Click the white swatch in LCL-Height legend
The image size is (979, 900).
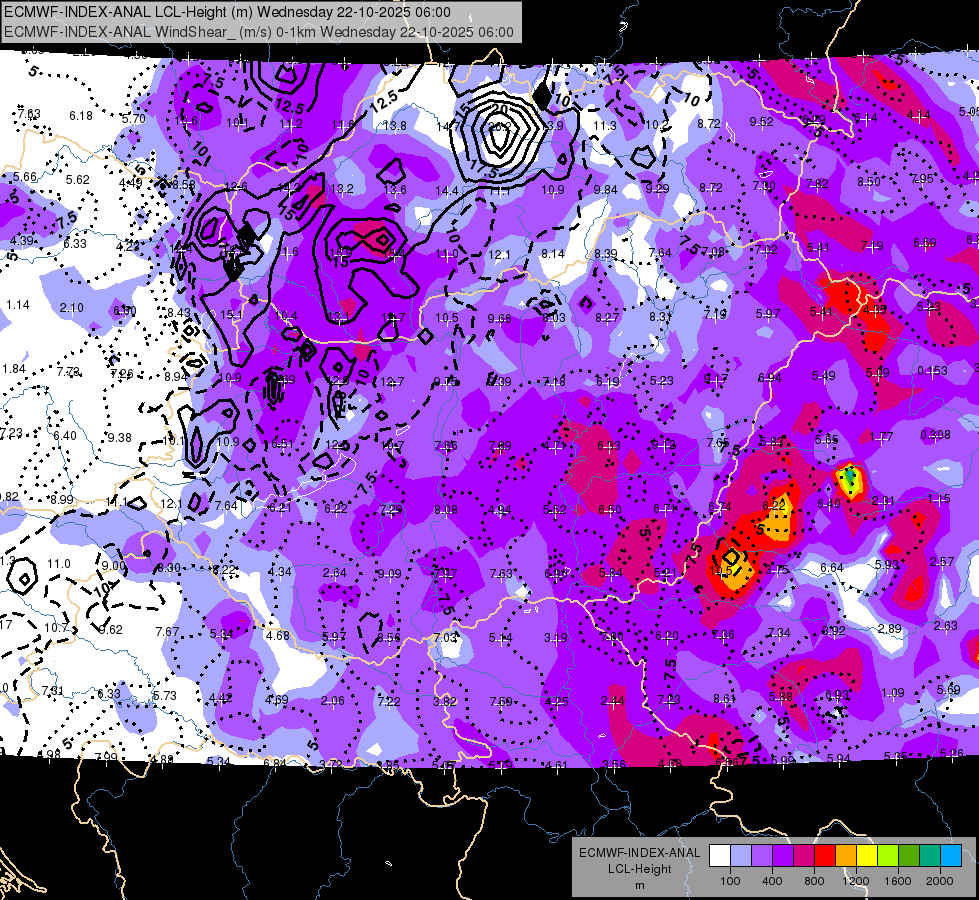[x=720, y=856]
